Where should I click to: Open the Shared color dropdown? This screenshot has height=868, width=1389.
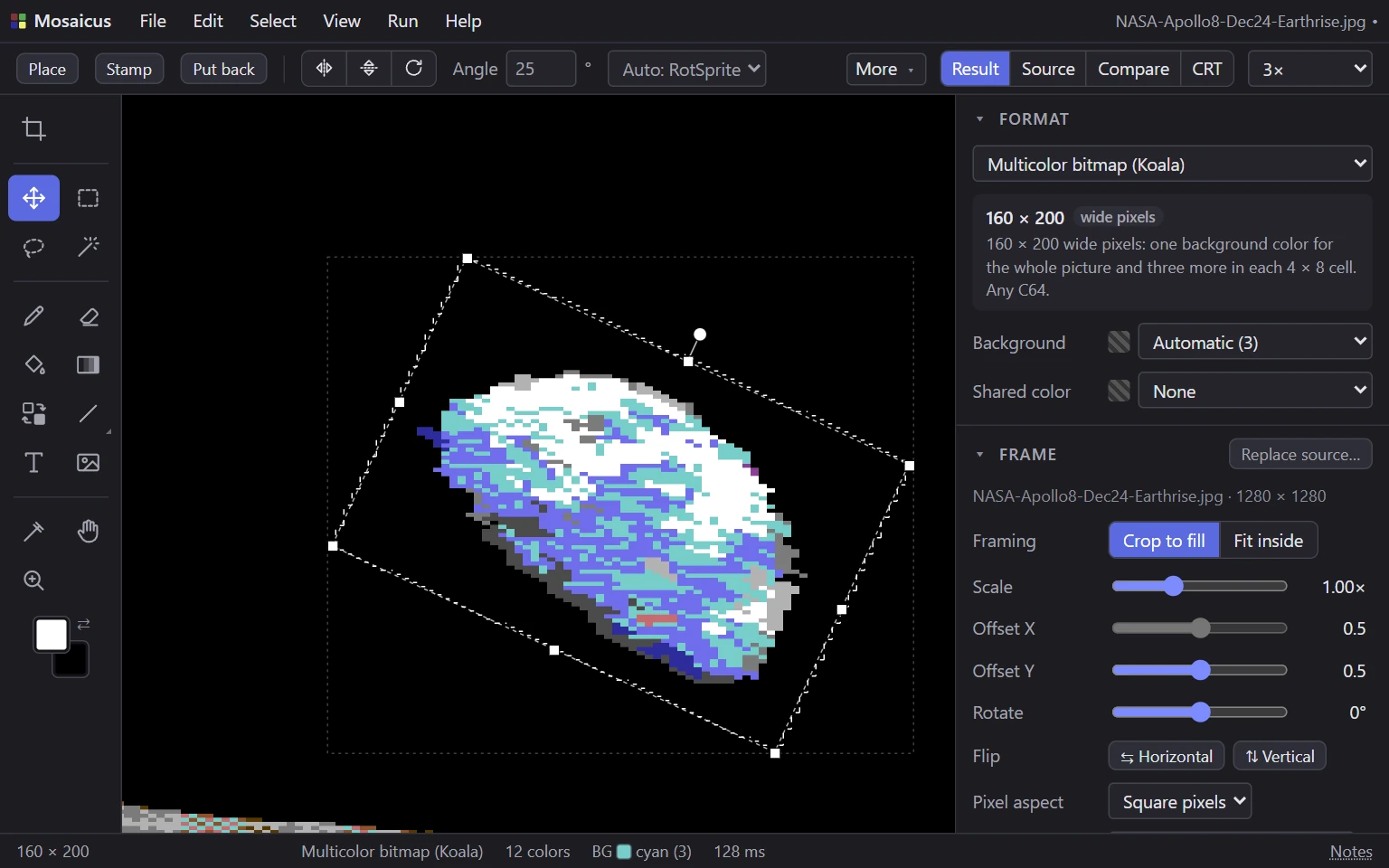(x=1254, y=391)
